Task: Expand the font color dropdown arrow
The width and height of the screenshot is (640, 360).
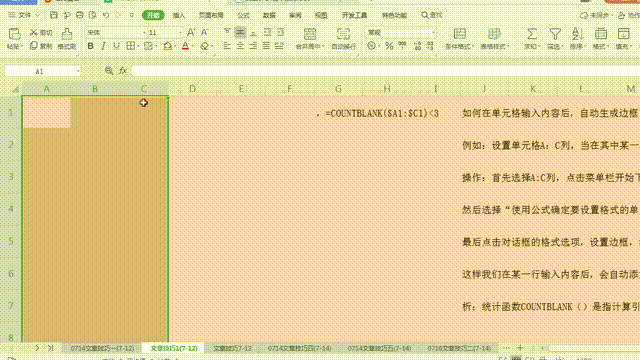Action: (x=192, y=47)
